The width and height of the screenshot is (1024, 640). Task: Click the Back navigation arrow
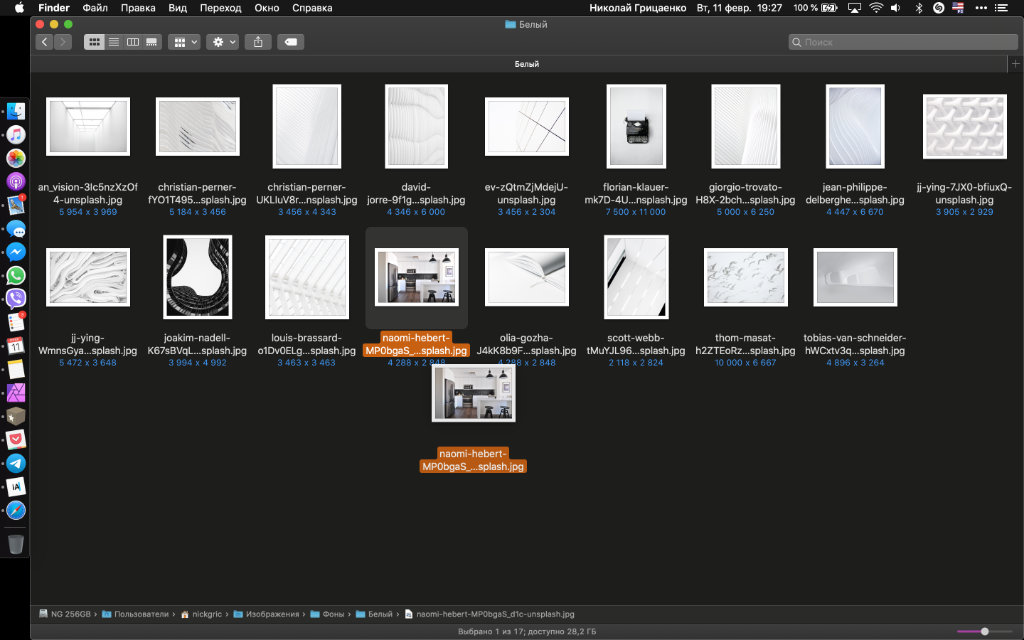(x=45, y=42)
